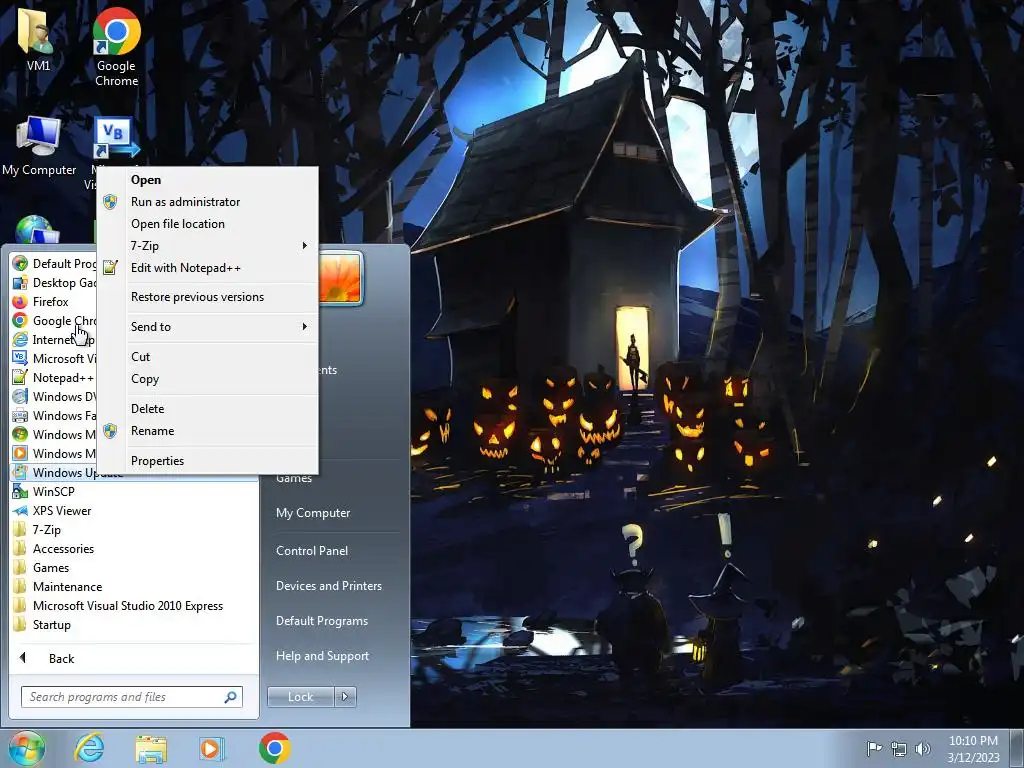Click the Internet Explorer icon in Start menu list
Screen dimensions: 1024x768
20,339
